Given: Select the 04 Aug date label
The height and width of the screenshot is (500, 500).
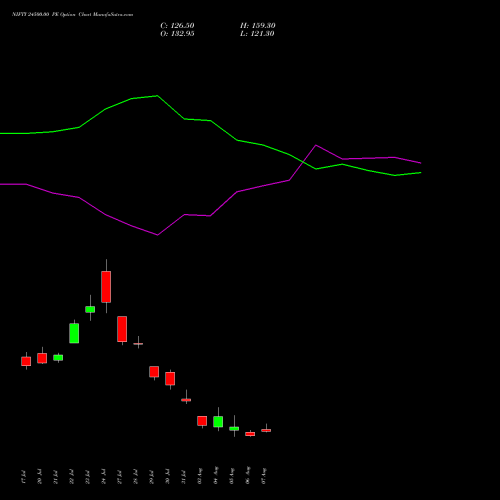Looking at the screenshot, I should [216, 475].
